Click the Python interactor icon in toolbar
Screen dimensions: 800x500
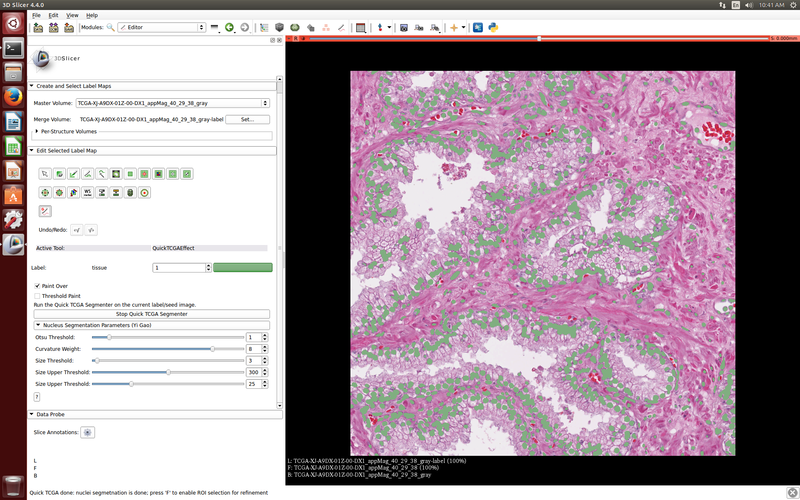(493, 27)
